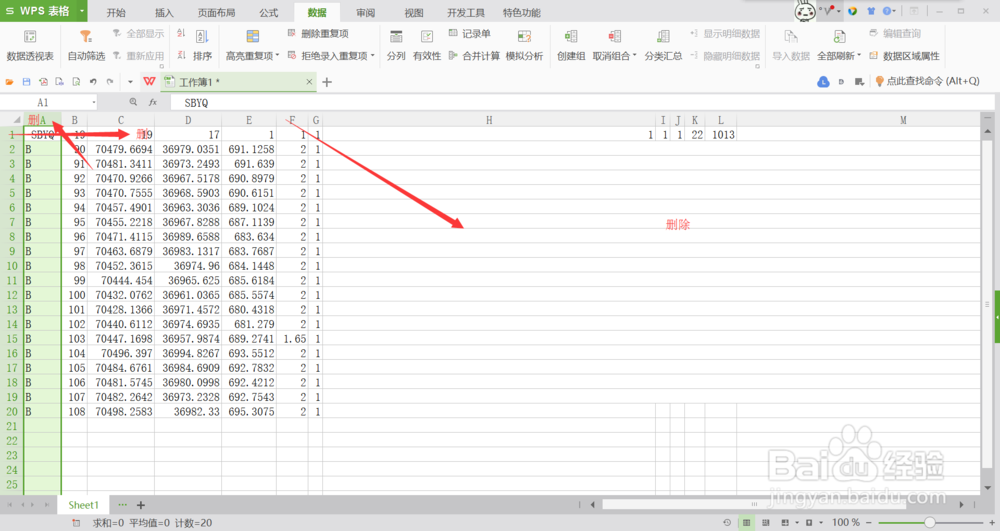Sort ascending with the A-Z icon
The width and height of the screenshot is (1000, 531).
pyautogui.click(x=181, y=33)
